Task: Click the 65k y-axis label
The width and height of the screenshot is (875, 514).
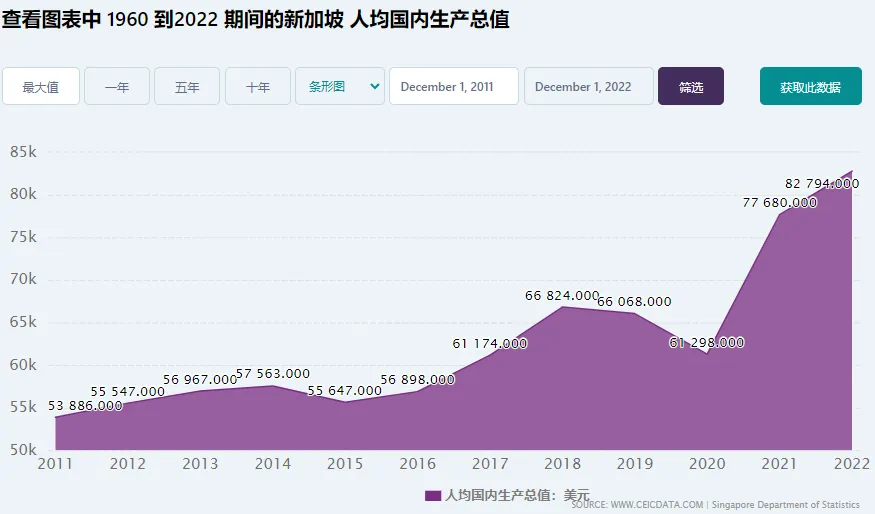Action: point(23,322)
